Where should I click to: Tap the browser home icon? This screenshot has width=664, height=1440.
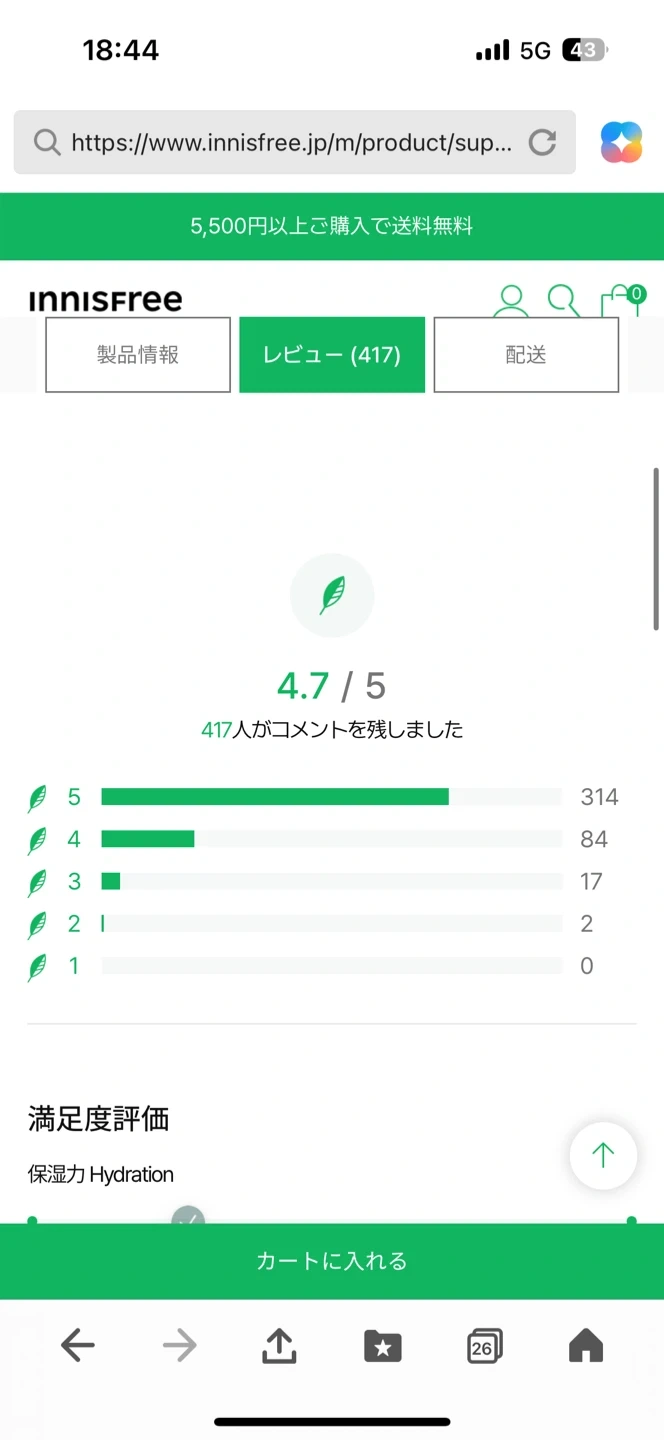point(586,1346)
